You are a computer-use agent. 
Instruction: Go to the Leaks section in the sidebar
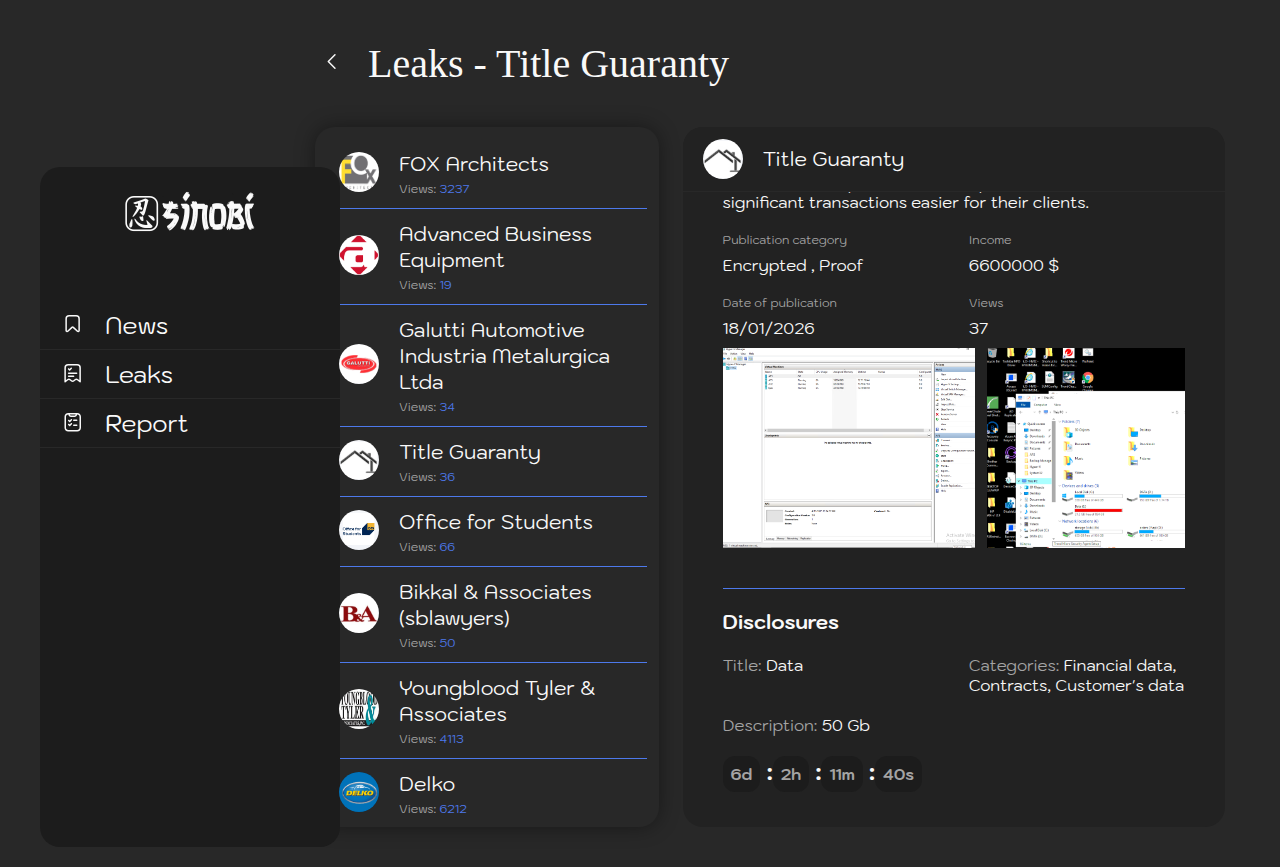pos(139,375)
